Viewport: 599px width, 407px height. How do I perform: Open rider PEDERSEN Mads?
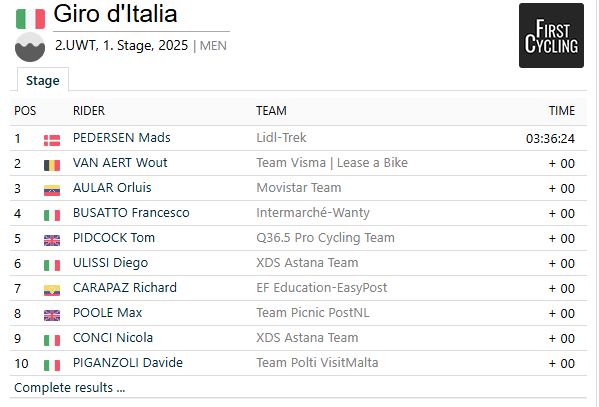pos(121,138)
